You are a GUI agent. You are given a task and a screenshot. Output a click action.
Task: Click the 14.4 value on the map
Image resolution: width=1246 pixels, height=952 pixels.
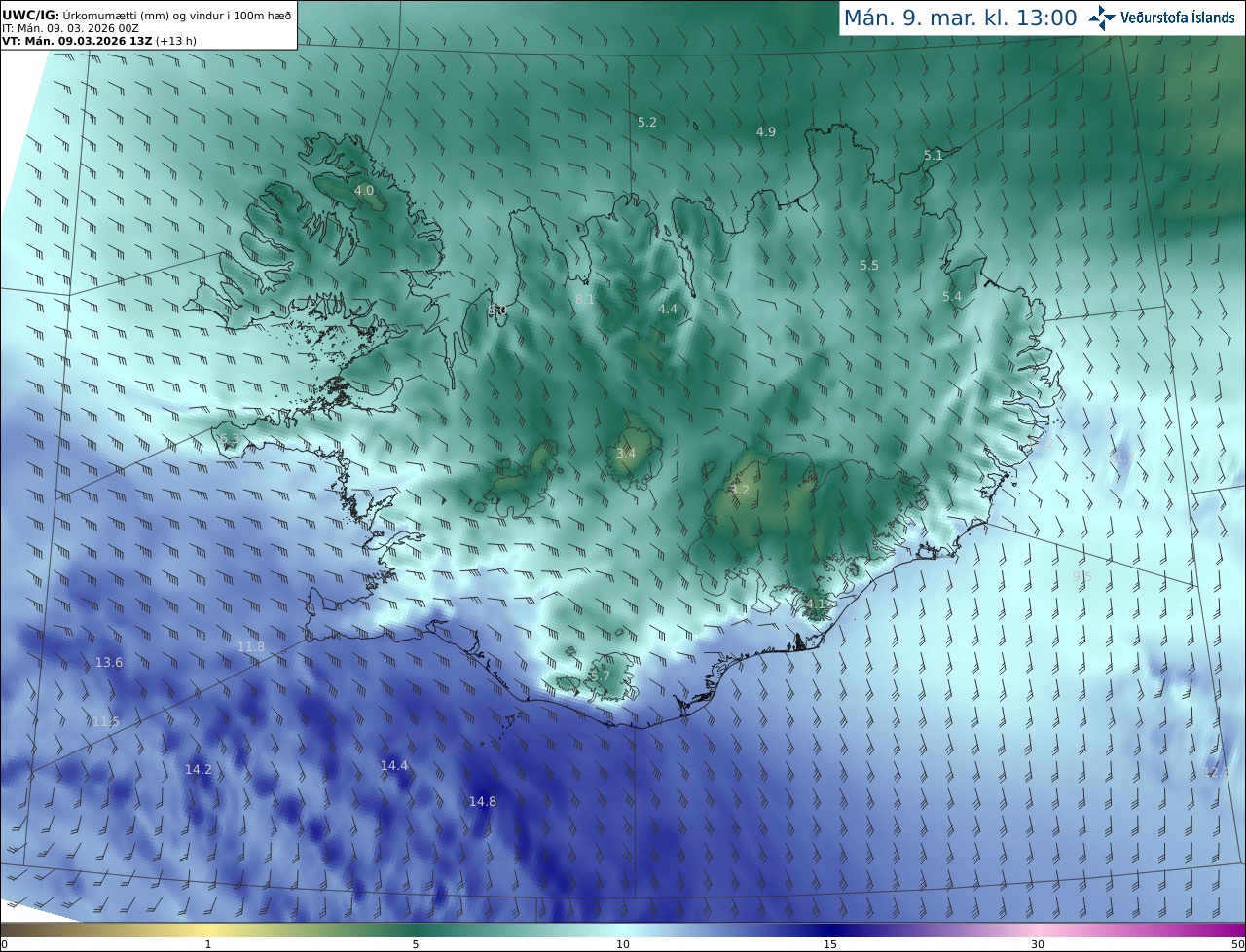393,766
